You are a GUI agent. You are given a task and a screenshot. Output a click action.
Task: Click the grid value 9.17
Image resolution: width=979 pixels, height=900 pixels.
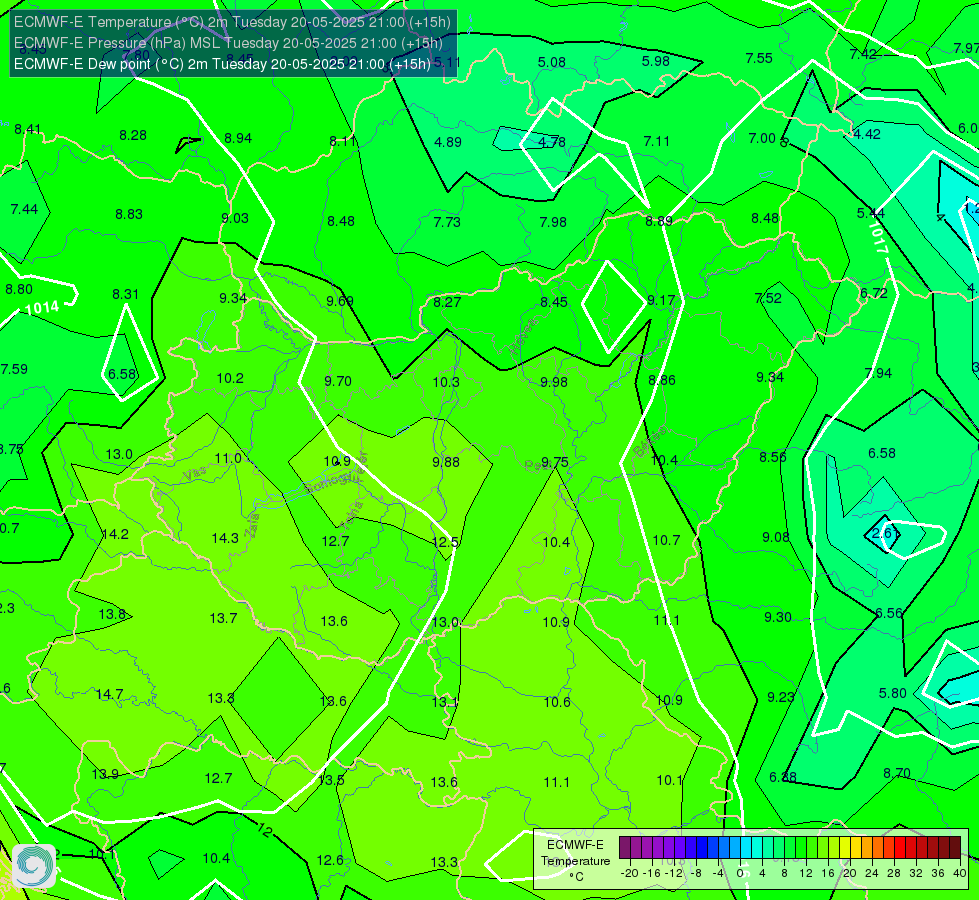661,300
